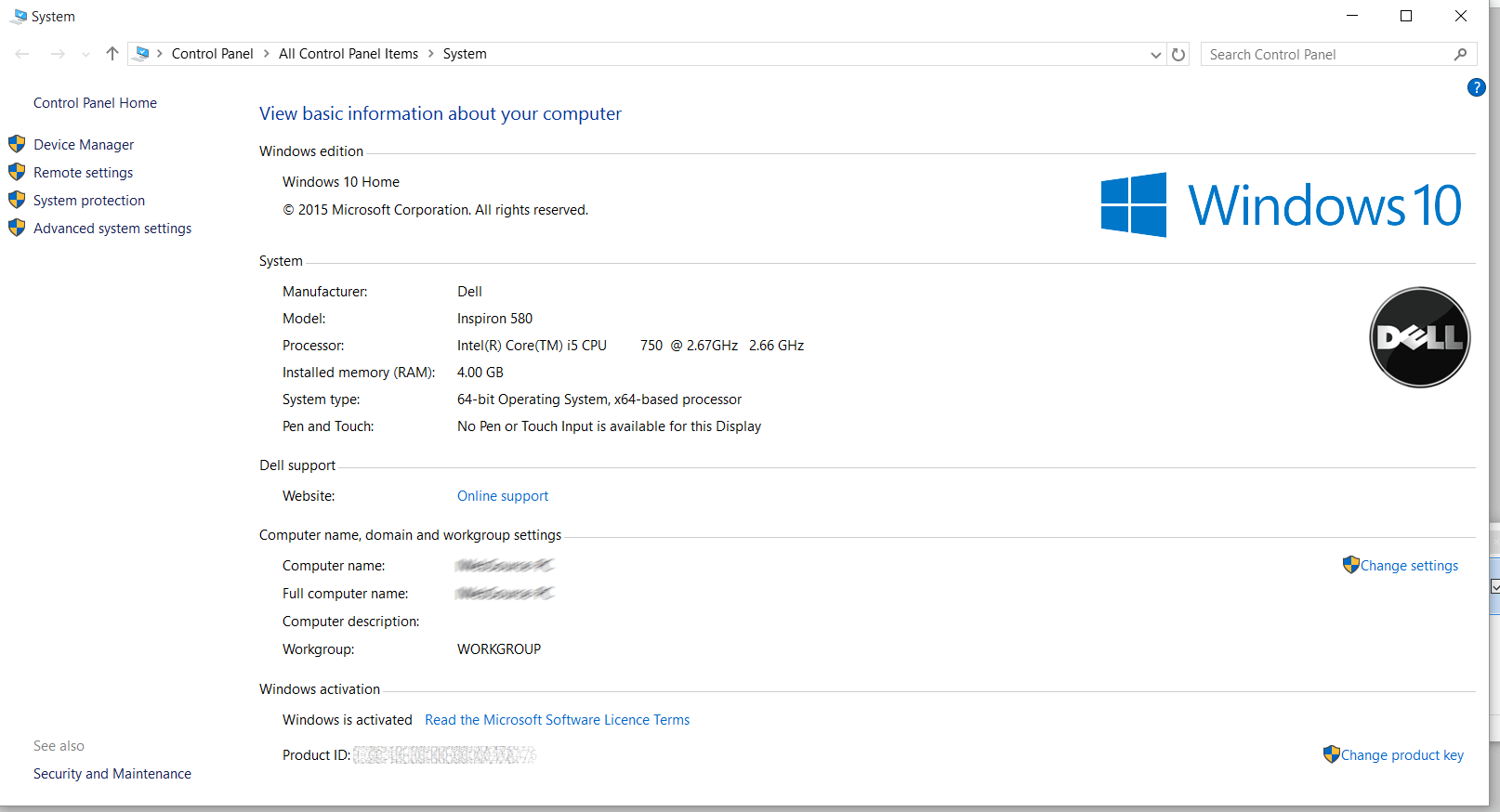Open Device Manager link

(x=84, y=145)
